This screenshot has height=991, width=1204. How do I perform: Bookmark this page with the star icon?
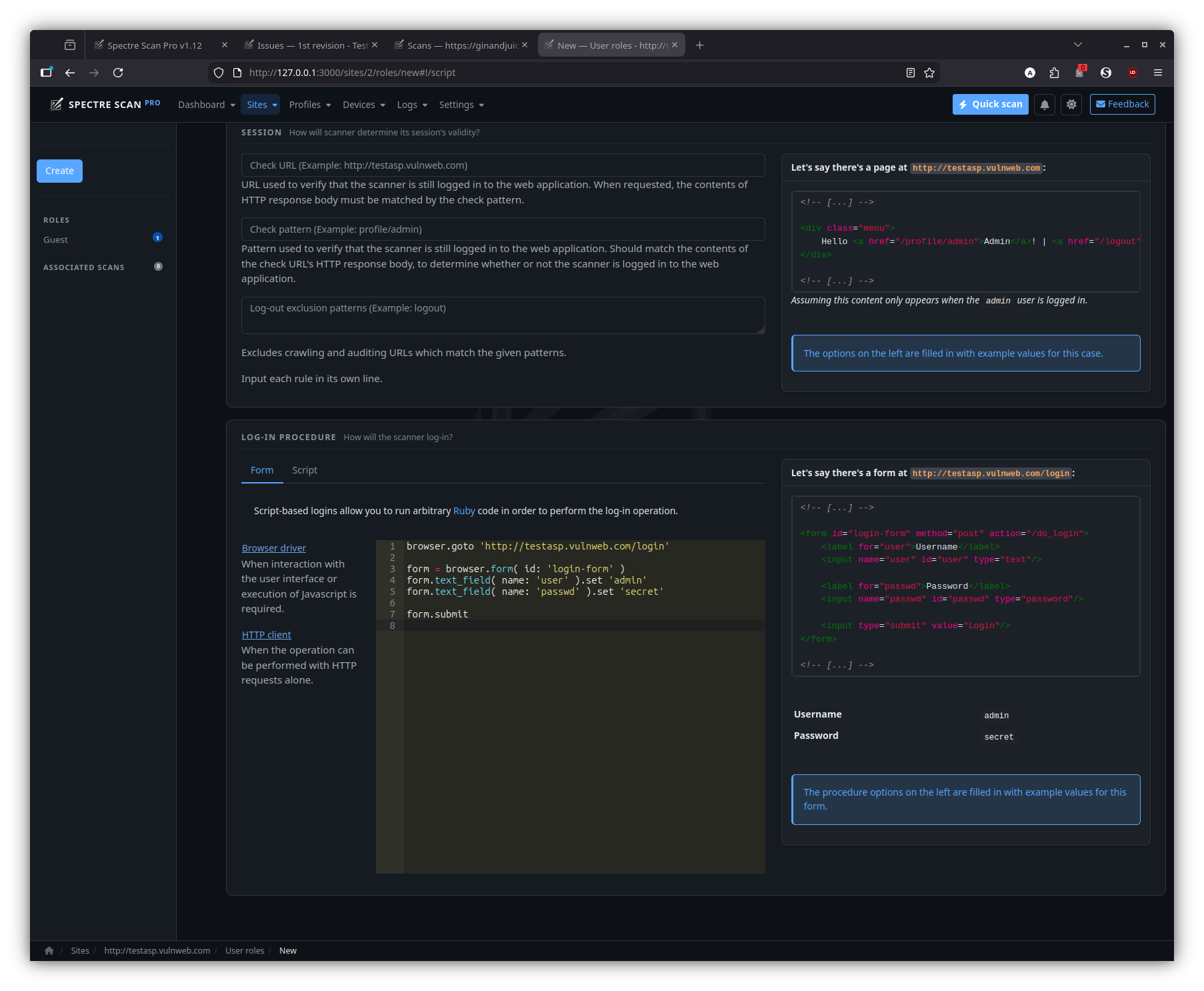929,73
